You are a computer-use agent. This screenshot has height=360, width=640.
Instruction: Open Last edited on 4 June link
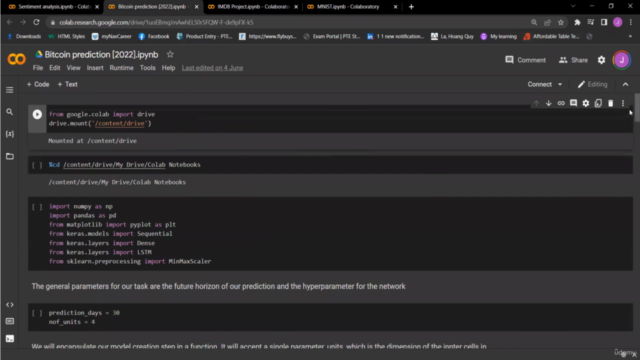coord(212,68)
